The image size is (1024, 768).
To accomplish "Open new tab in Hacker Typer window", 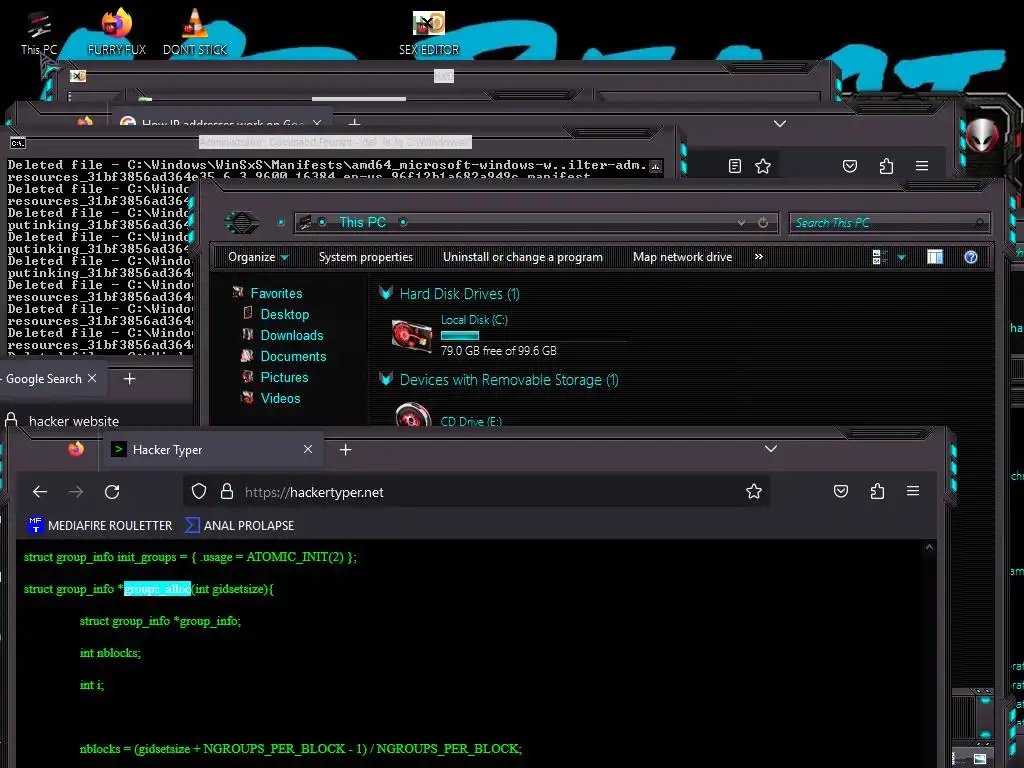I will click(x=345, y=449).
